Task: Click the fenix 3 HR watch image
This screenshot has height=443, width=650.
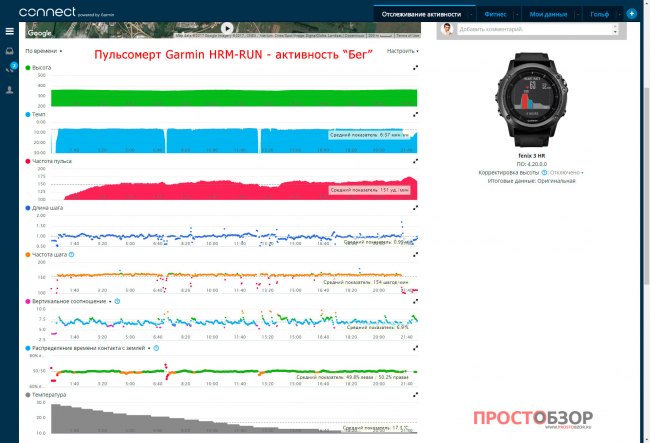Action: coord(532,100)
